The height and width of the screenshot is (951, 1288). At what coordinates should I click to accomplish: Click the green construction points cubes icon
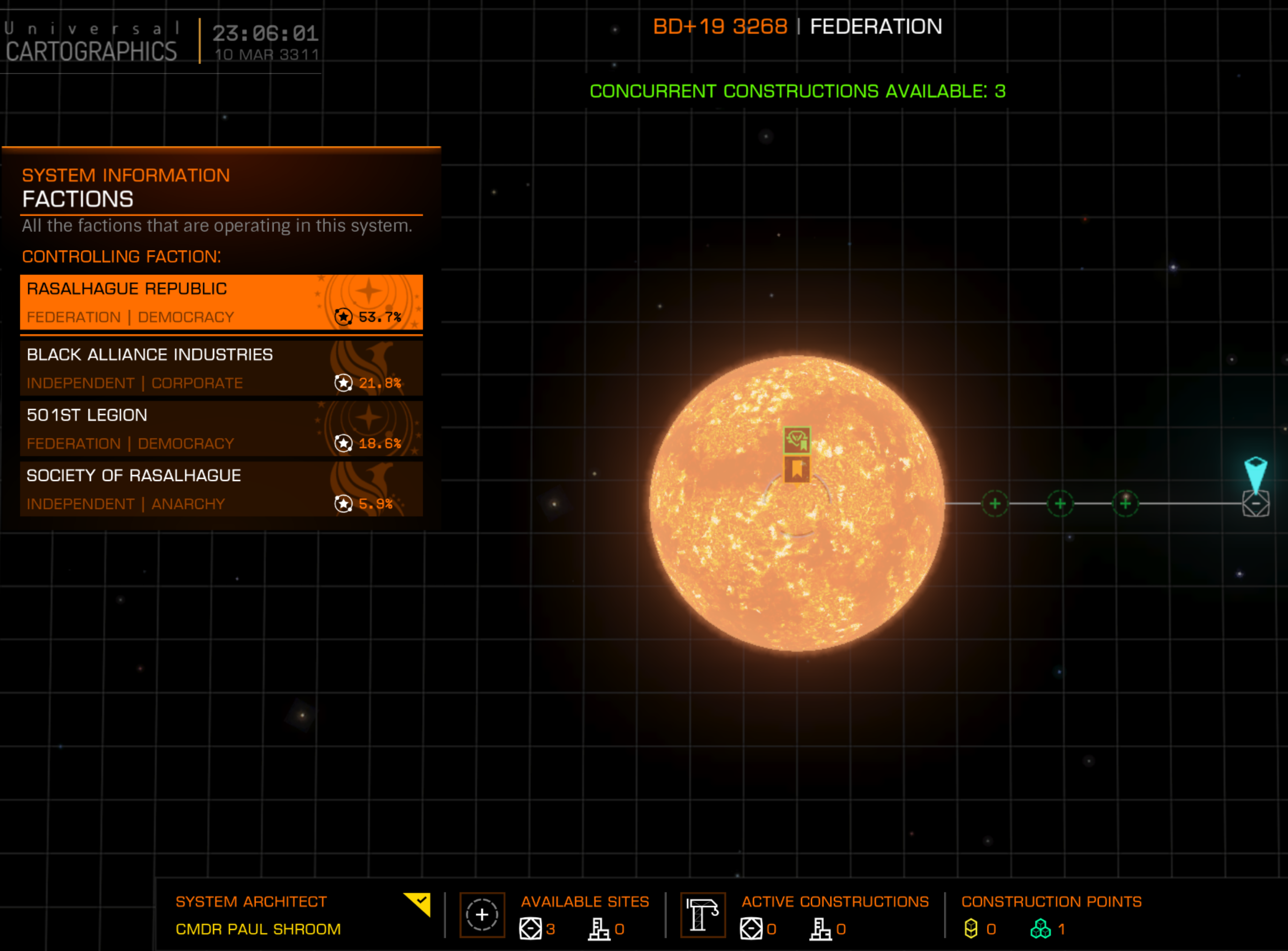click(1040, 929)
